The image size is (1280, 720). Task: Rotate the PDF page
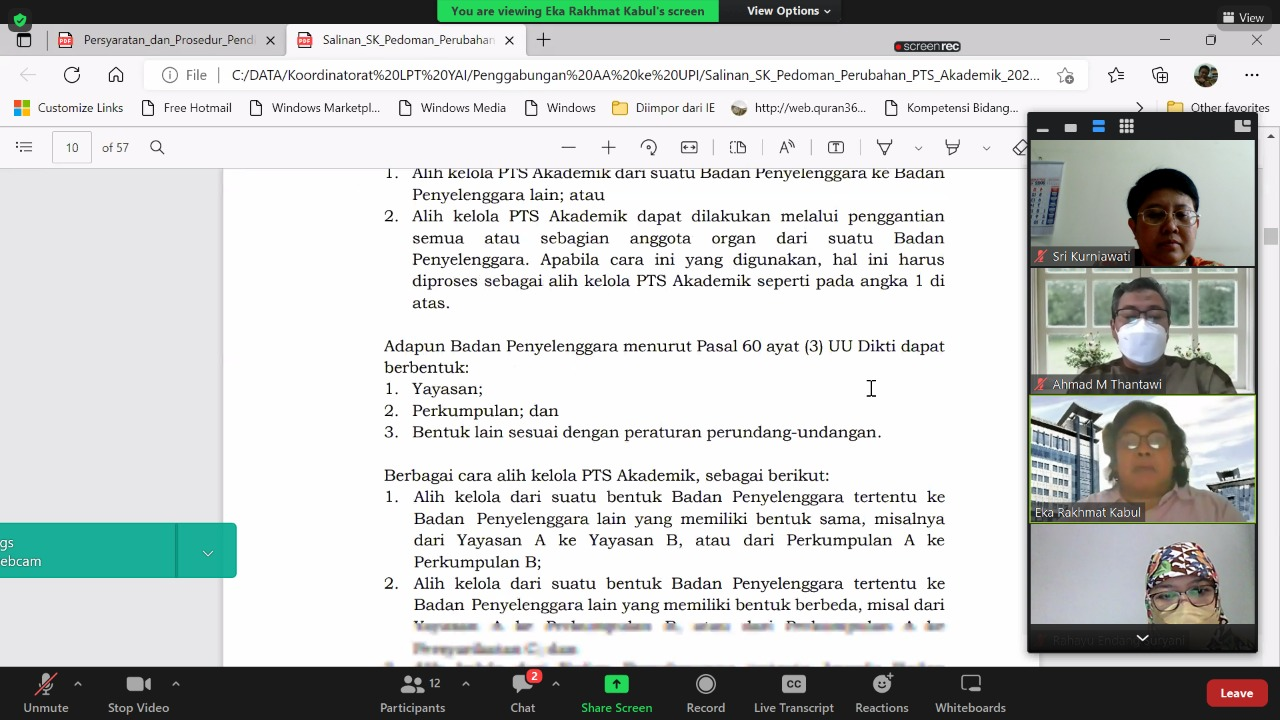[x=648, y=147]
